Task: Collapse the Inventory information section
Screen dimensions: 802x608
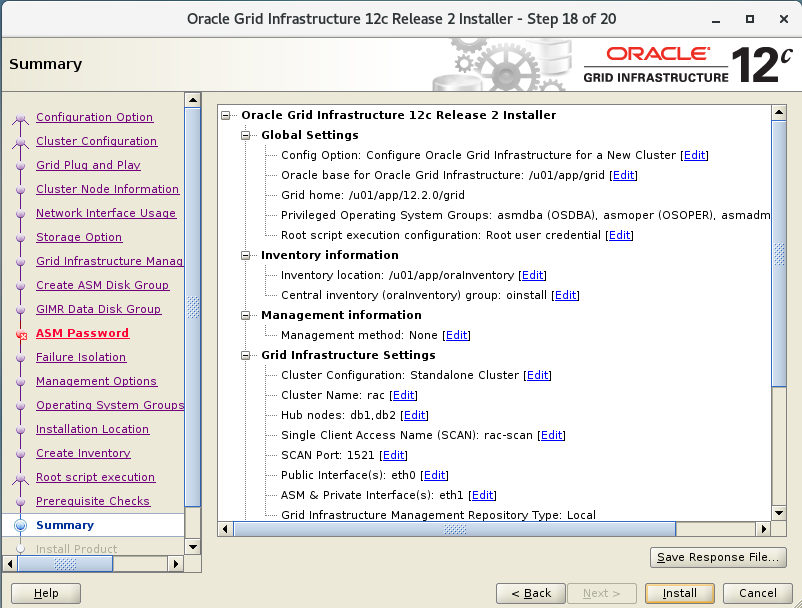Action: (246, 255)
